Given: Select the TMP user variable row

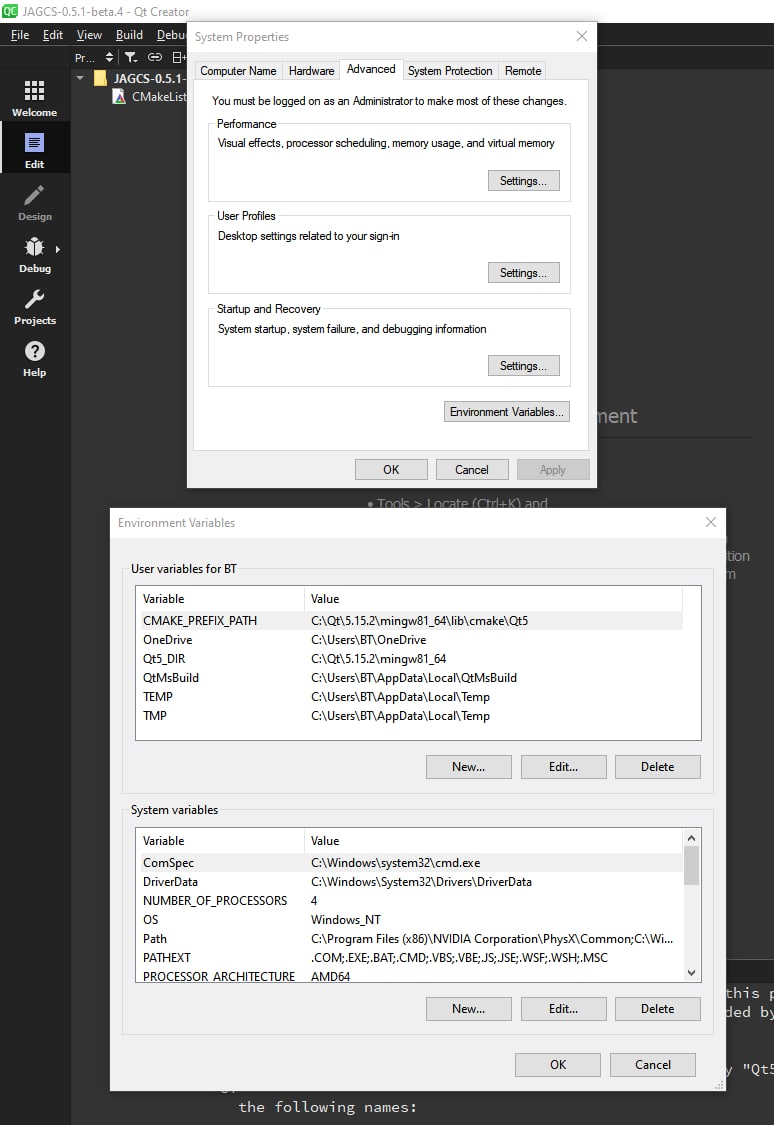Looking at the screenshot, I should point(409,716).
